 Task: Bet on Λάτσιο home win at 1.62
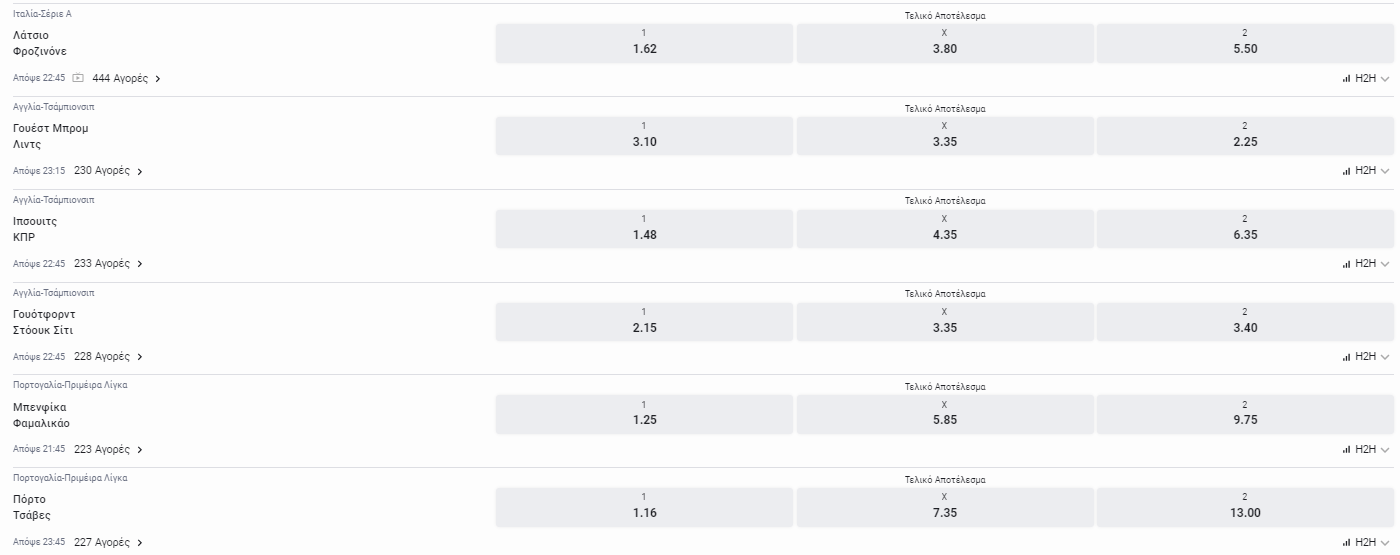pyautogui.click(x=645, y=43)
